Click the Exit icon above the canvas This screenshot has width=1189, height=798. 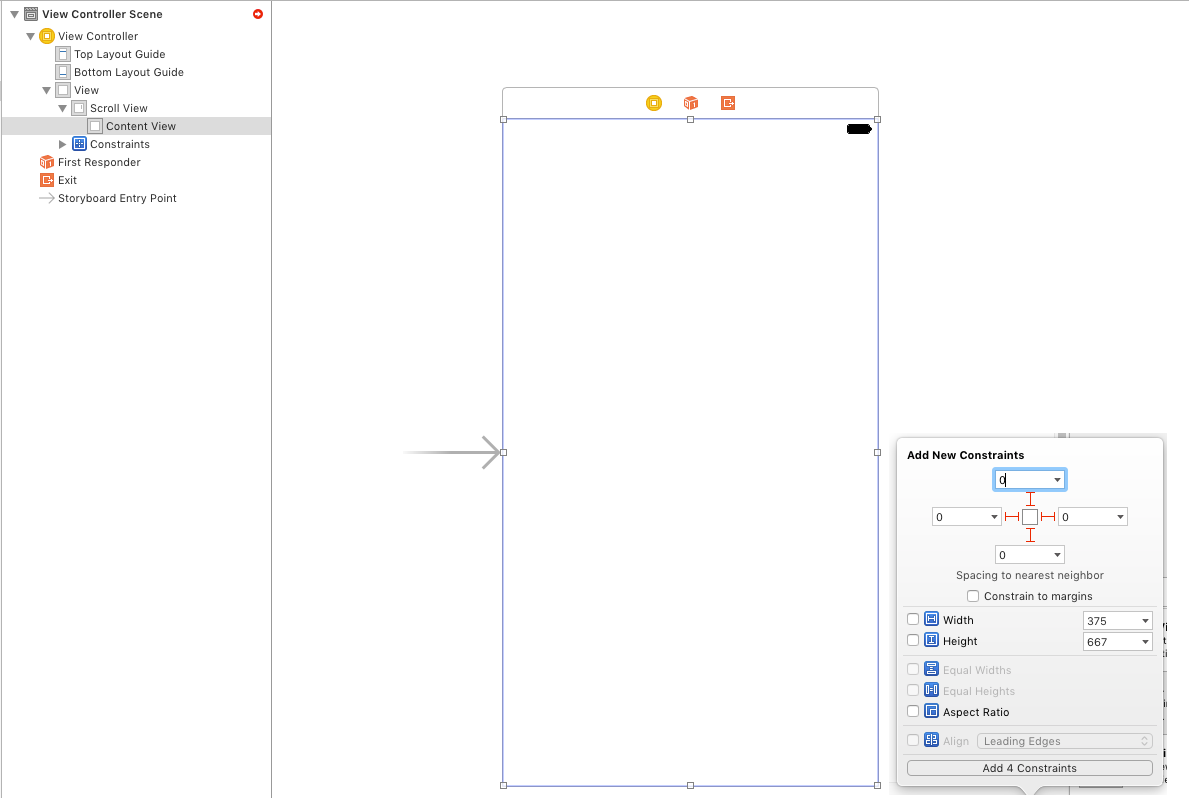(x=727, y=103)
